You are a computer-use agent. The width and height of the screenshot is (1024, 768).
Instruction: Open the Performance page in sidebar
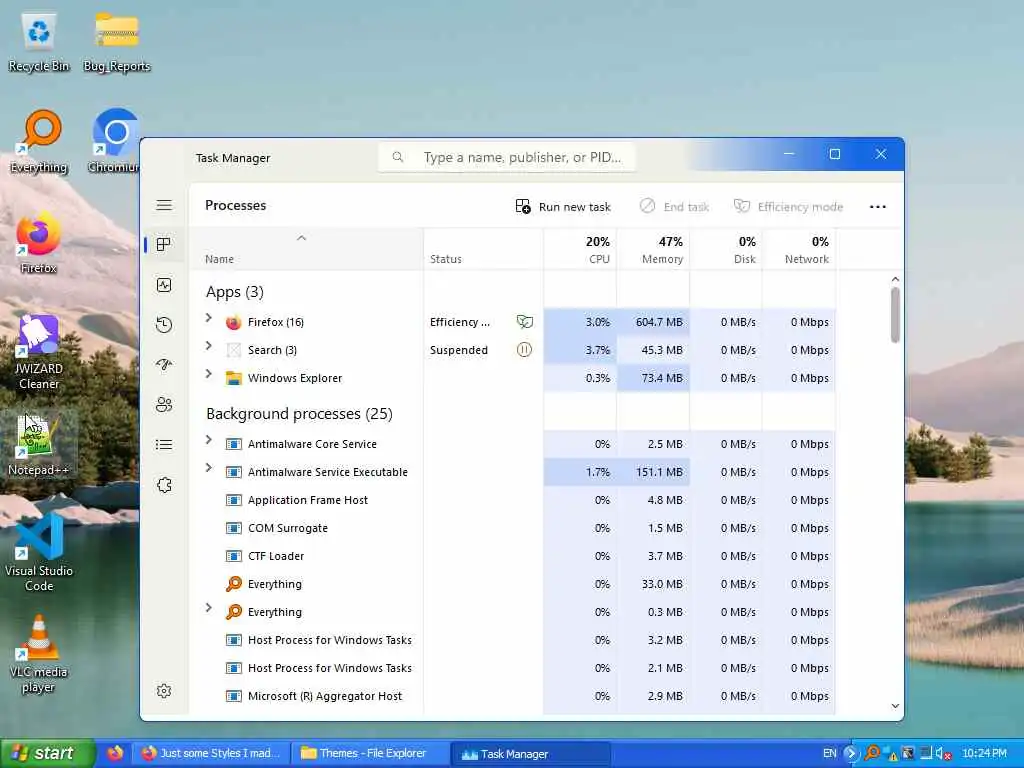pos(164,285)
